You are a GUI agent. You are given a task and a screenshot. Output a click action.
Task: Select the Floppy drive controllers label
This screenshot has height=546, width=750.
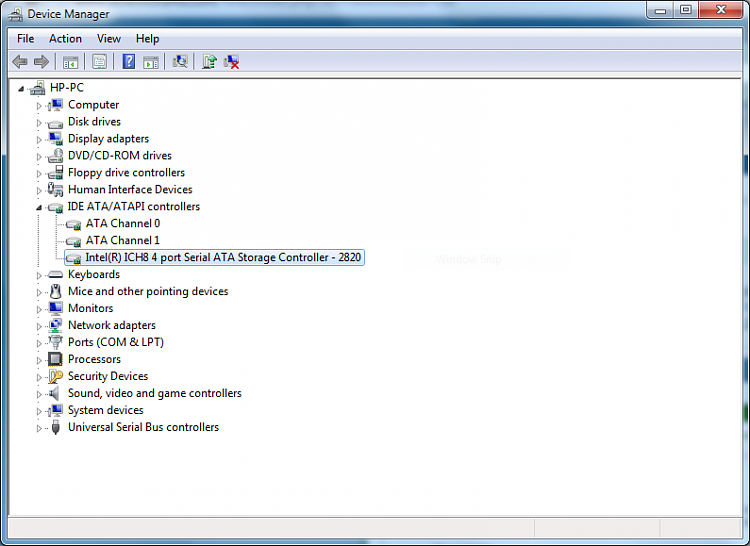(x=126, y=173)
